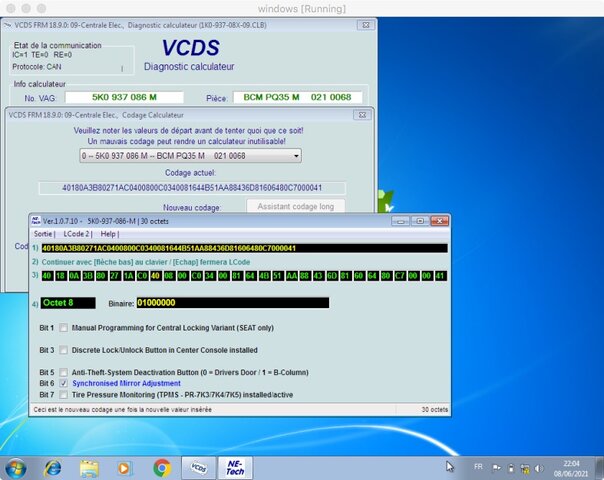Click the FR language indicator in the tray

[x=478, y=467]
